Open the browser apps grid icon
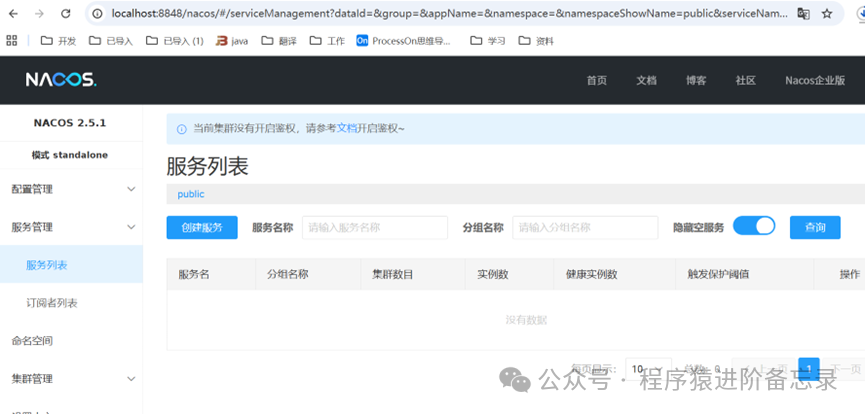This screenshot has width=865, height=414. tap(12, 41)
